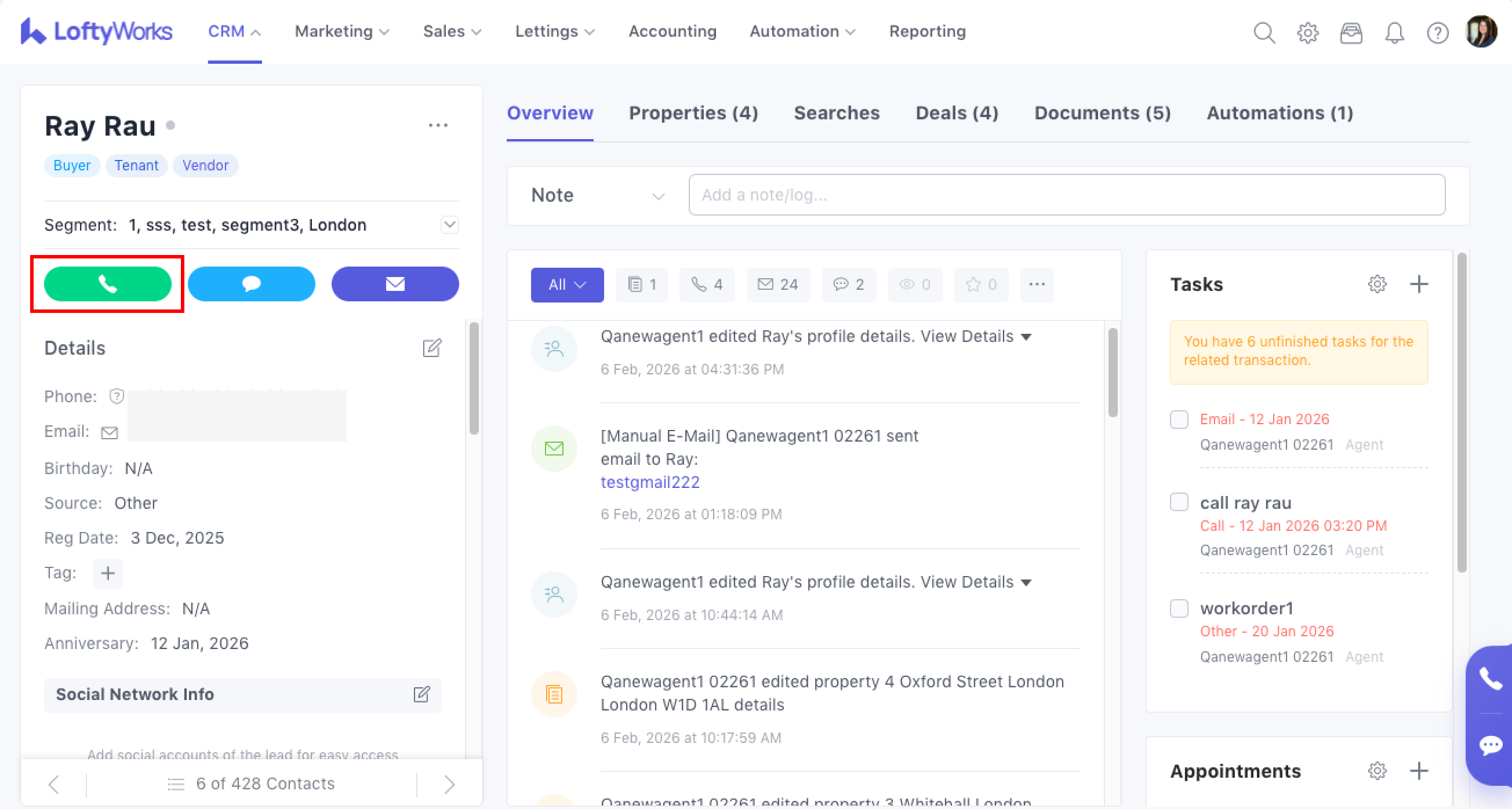Image resolution: width=1512 pixels, height=809 pixels.
Task: Switch to the Properties (4) tab
Action: tap(693, 112)
